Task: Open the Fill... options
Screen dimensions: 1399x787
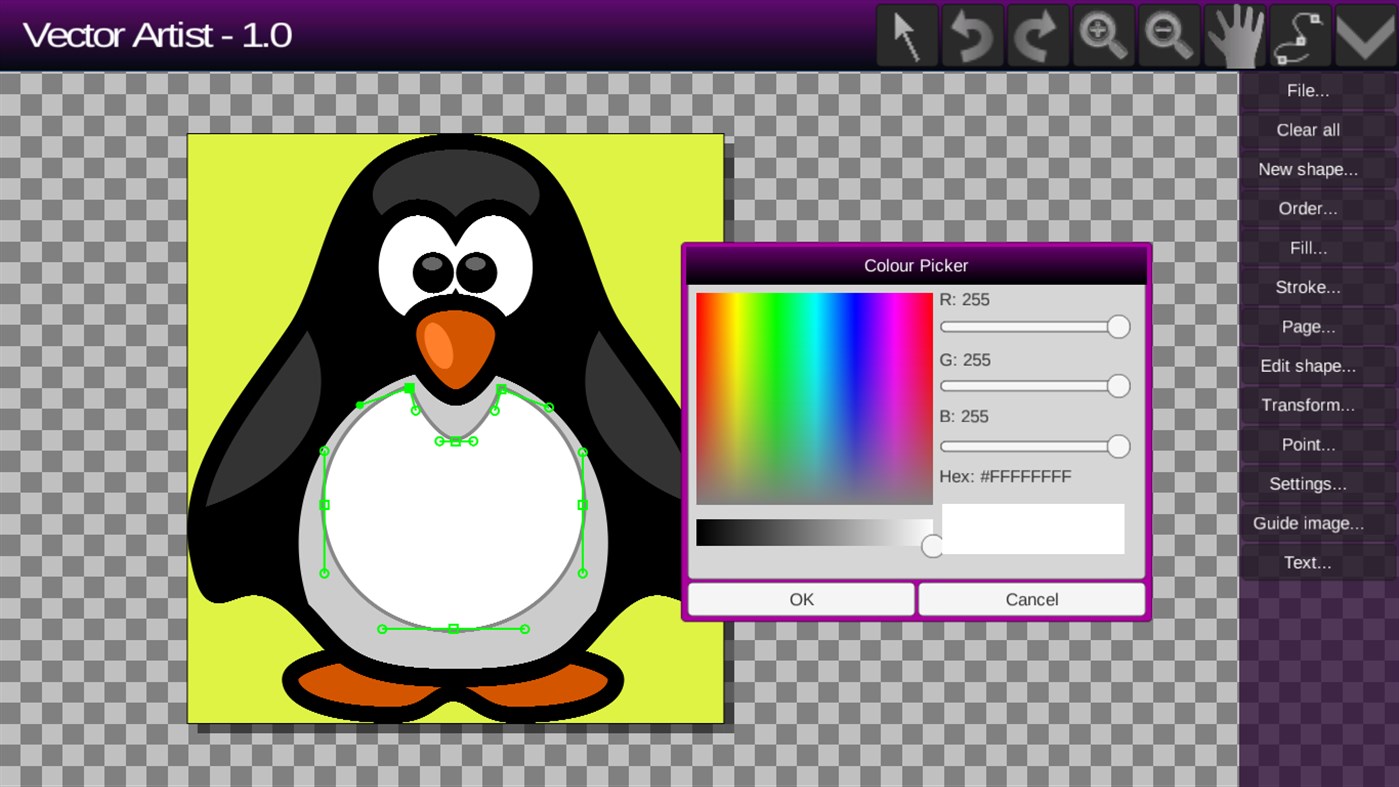Action: point(1307,247)
